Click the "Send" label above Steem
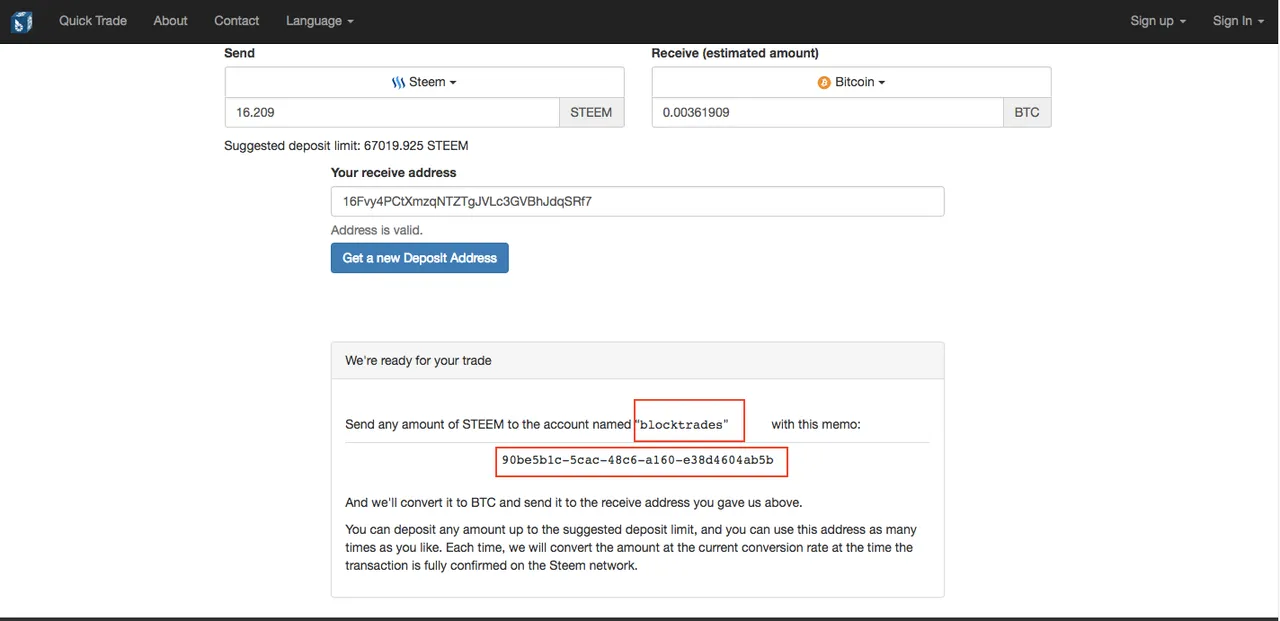This screenshot has height=621, width=1280. 239,53
